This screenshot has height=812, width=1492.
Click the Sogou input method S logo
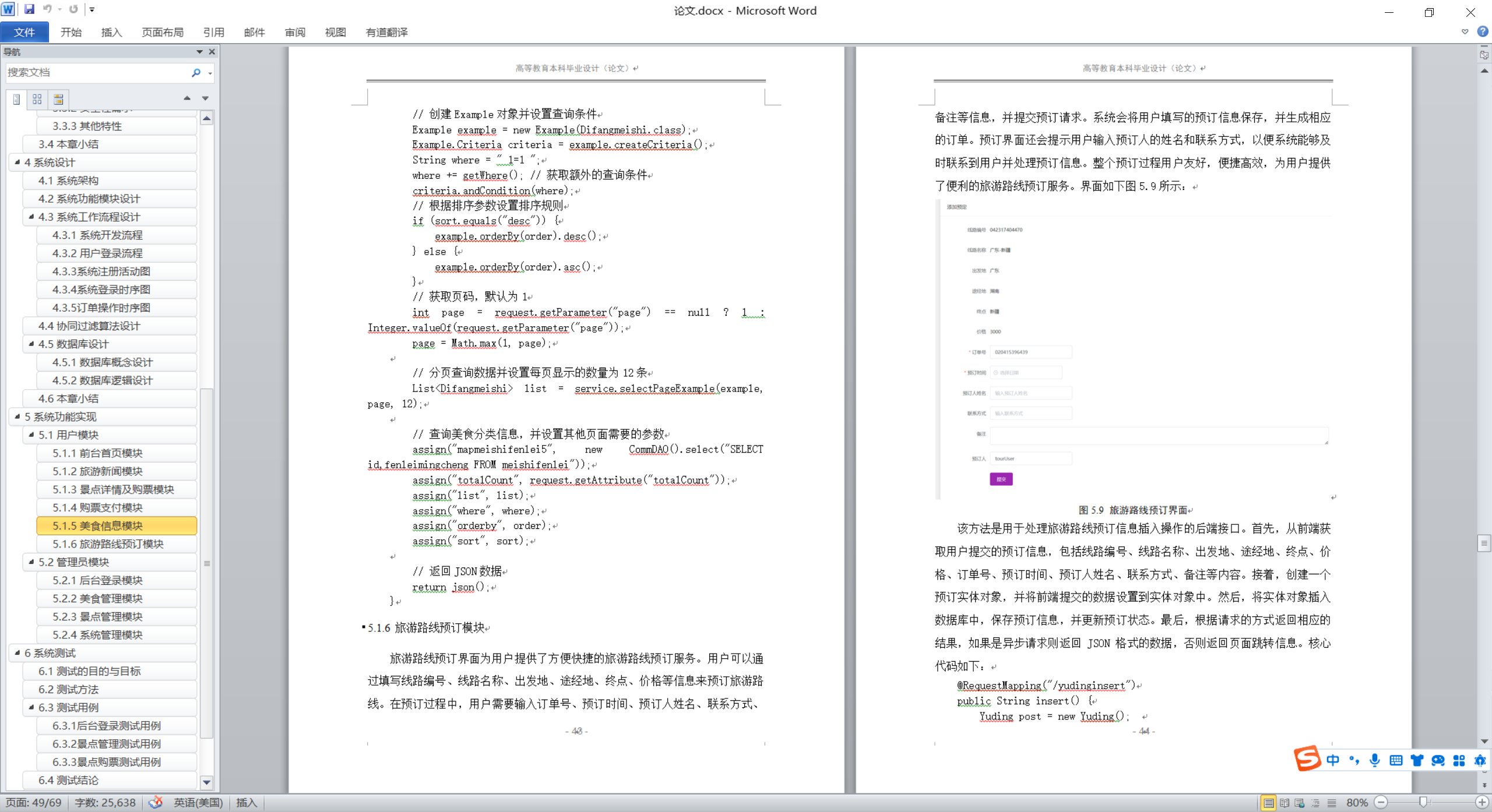[1307, 758]
